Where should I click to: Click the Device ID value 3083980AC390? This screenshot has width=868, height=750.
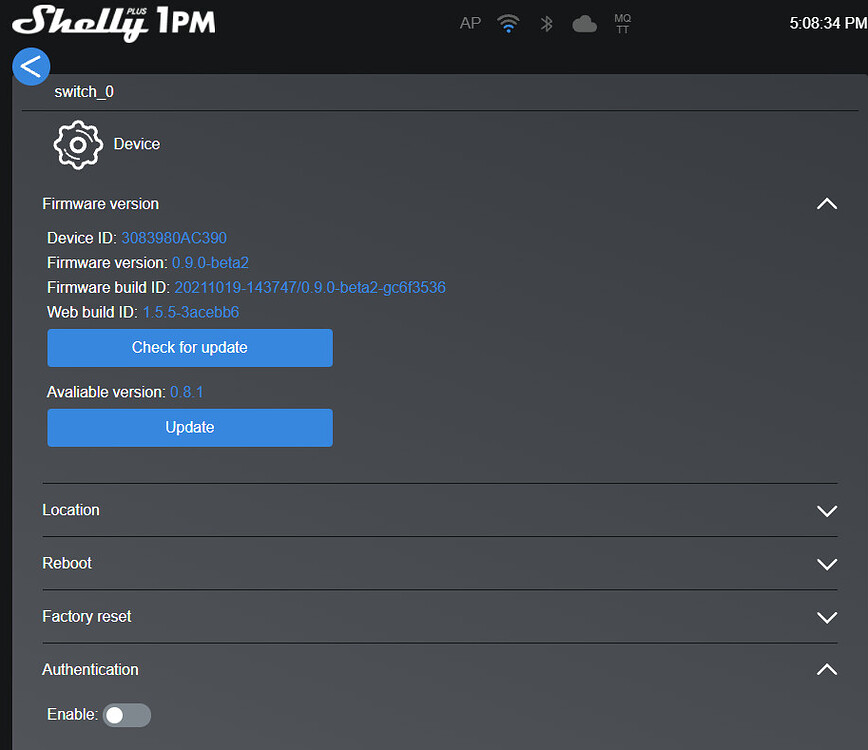(x=173, y=238)
